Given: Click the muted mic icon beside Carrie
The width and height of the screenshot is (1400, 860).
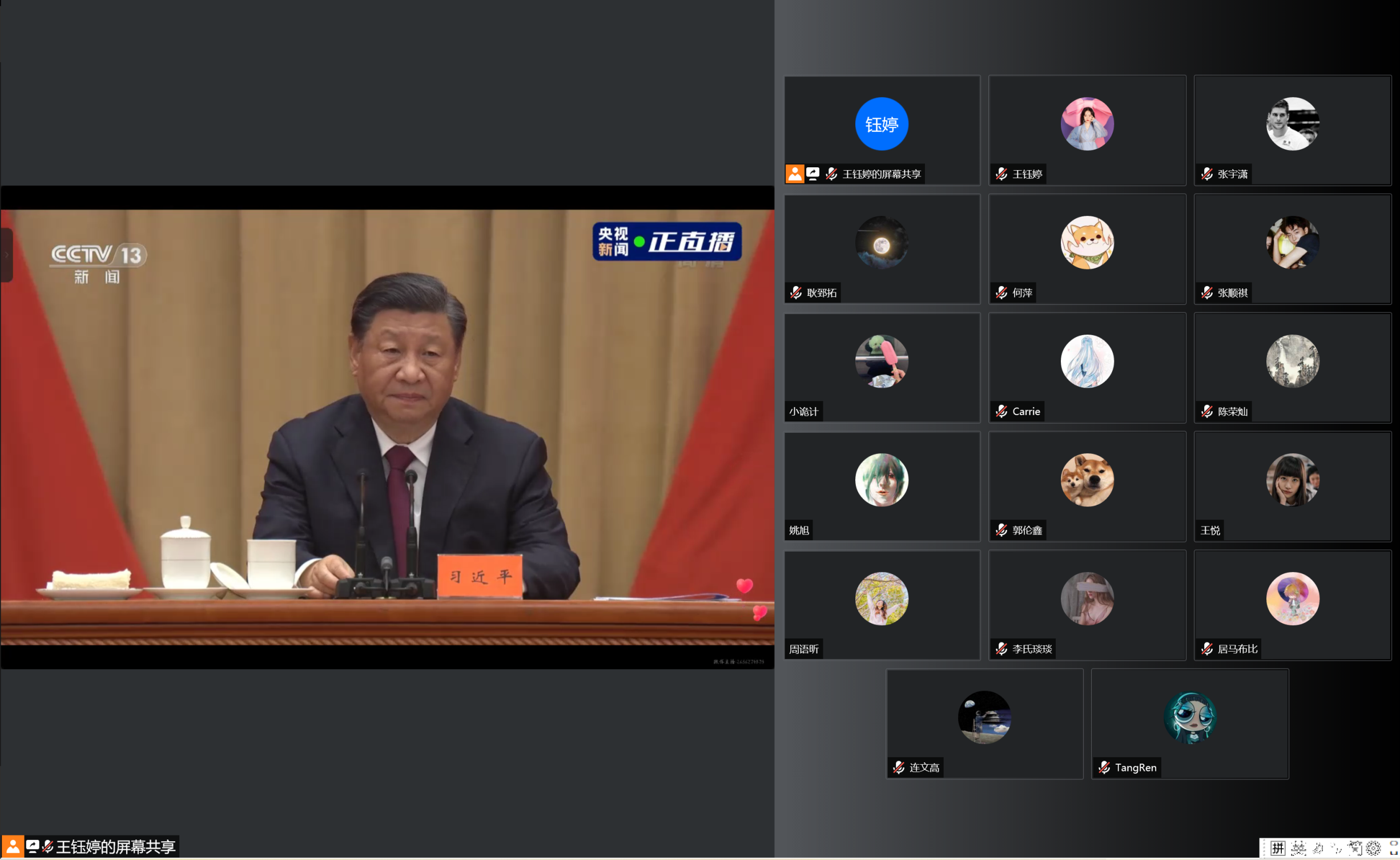Looking at the screenshot, I should click(x=1001, y=411).
